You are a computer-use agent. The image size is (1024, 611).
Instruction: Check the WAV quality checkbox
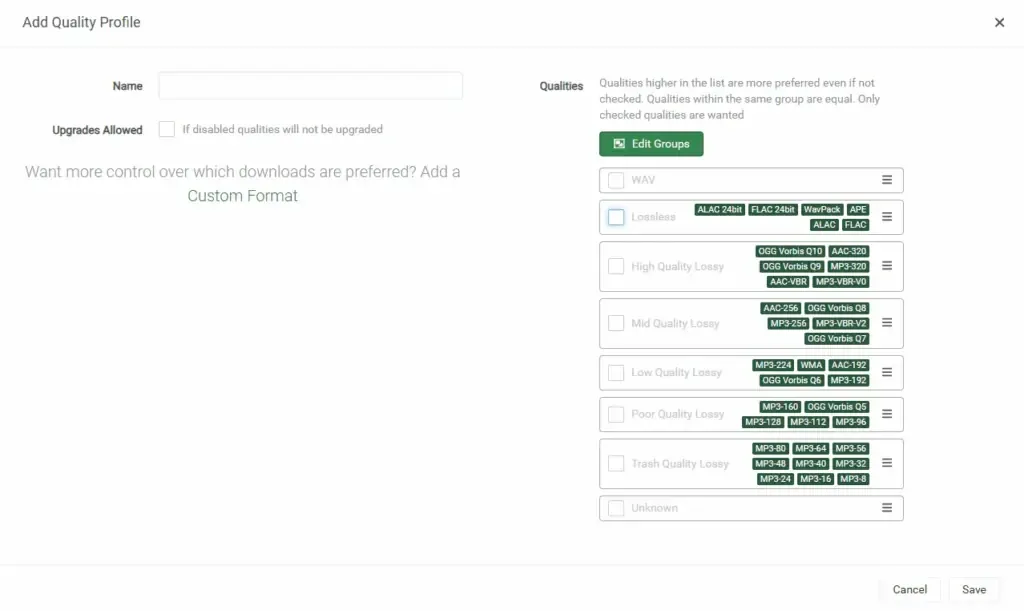616,180
